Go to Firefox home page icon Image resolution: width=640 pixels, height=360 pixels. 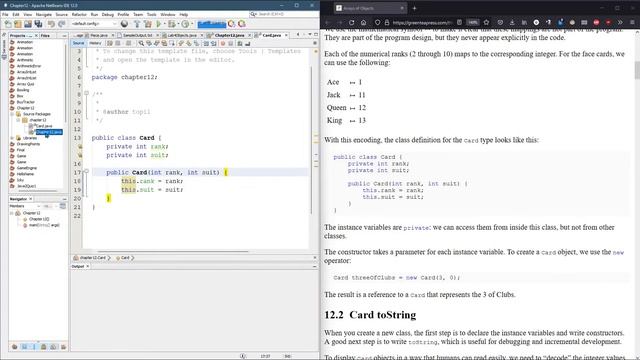click(x=363, y=22)
